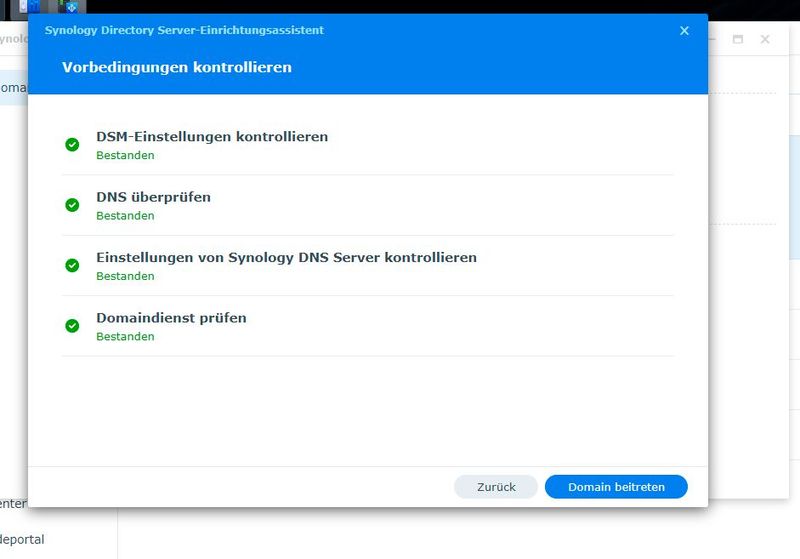This screenshot has width=800, height=559.
Task: Select the Domaindienst prüfen heading
Action: [x=171, y=318]
